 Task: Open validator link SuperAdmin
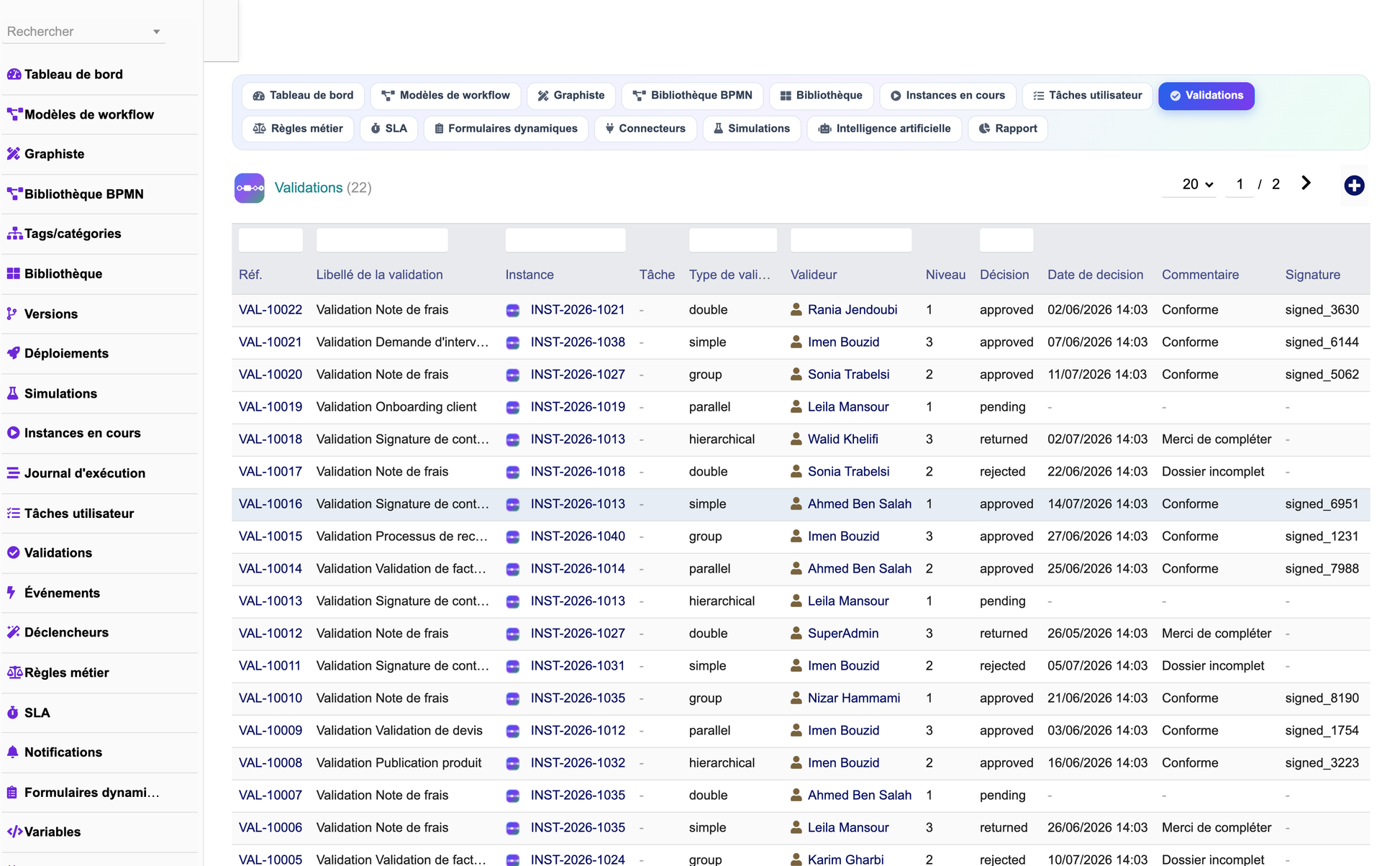click(843, 634)
